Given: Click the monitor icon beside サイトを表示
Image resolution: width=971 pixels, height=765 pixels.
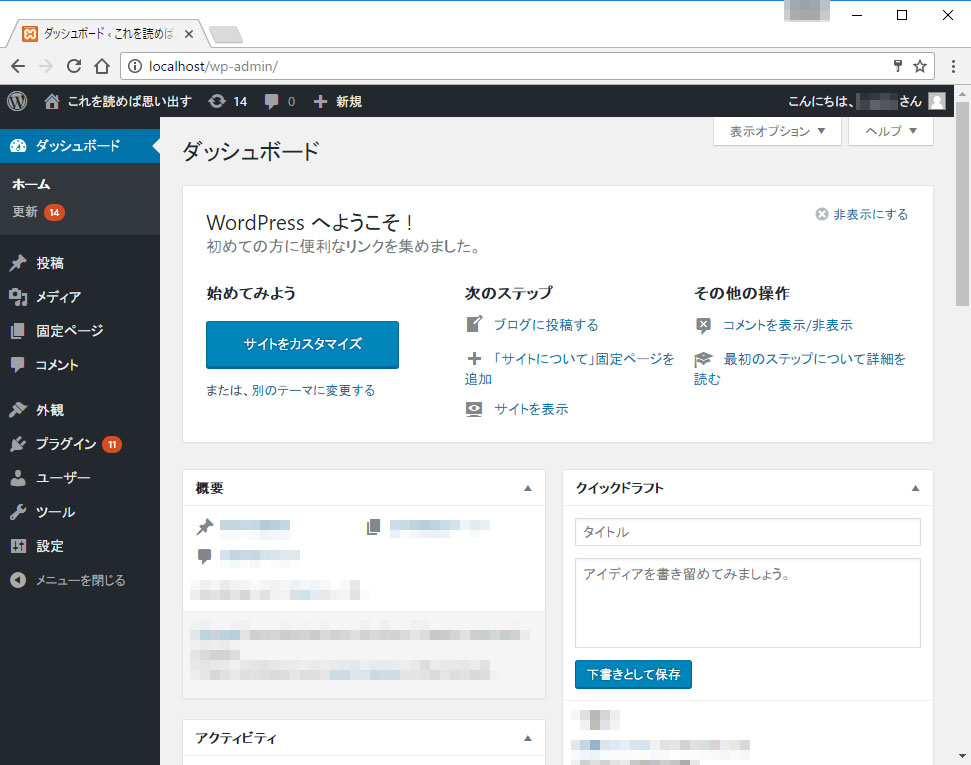Looking at the screenshot, I should (x=474, y=409).
